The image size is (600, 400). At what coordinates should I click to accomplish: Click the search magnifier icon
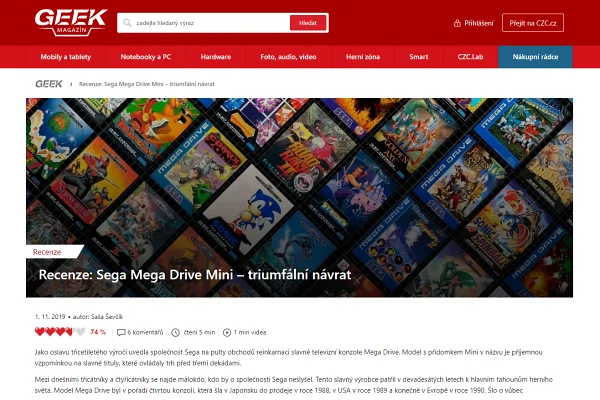coord(127,23)
